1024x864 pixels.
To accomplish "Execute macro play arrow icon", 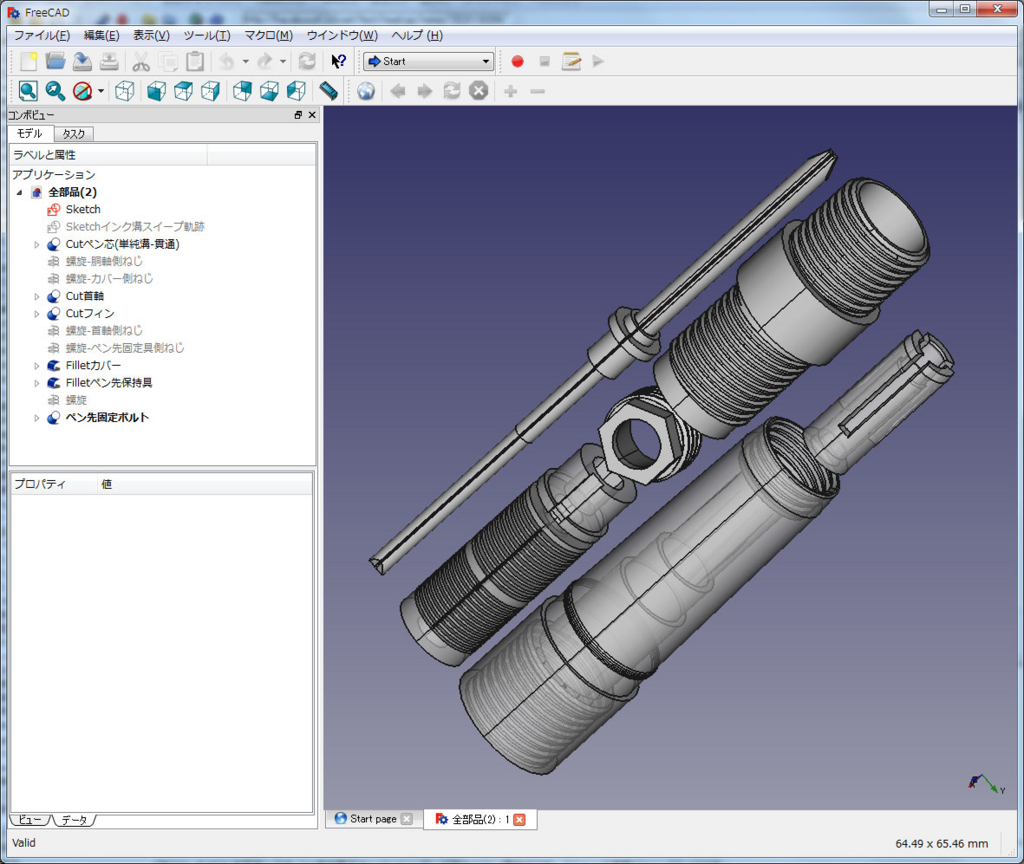I will pos(598,61).
